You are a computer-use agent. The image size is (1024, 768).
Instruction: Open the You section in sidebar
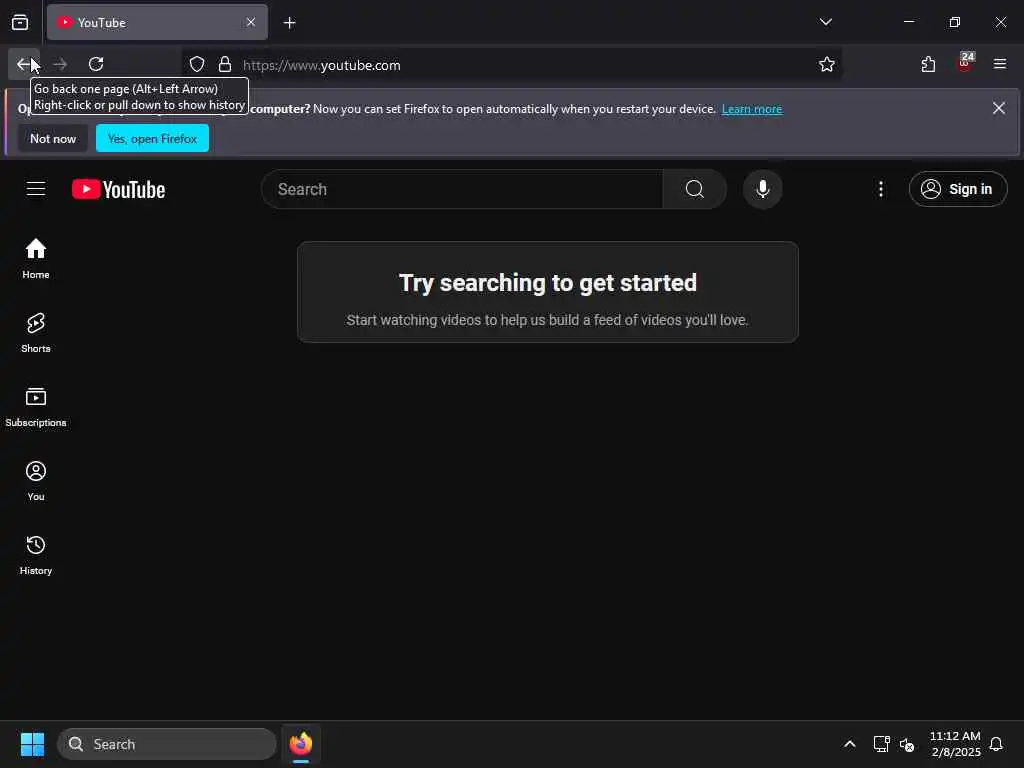(36, 481)
